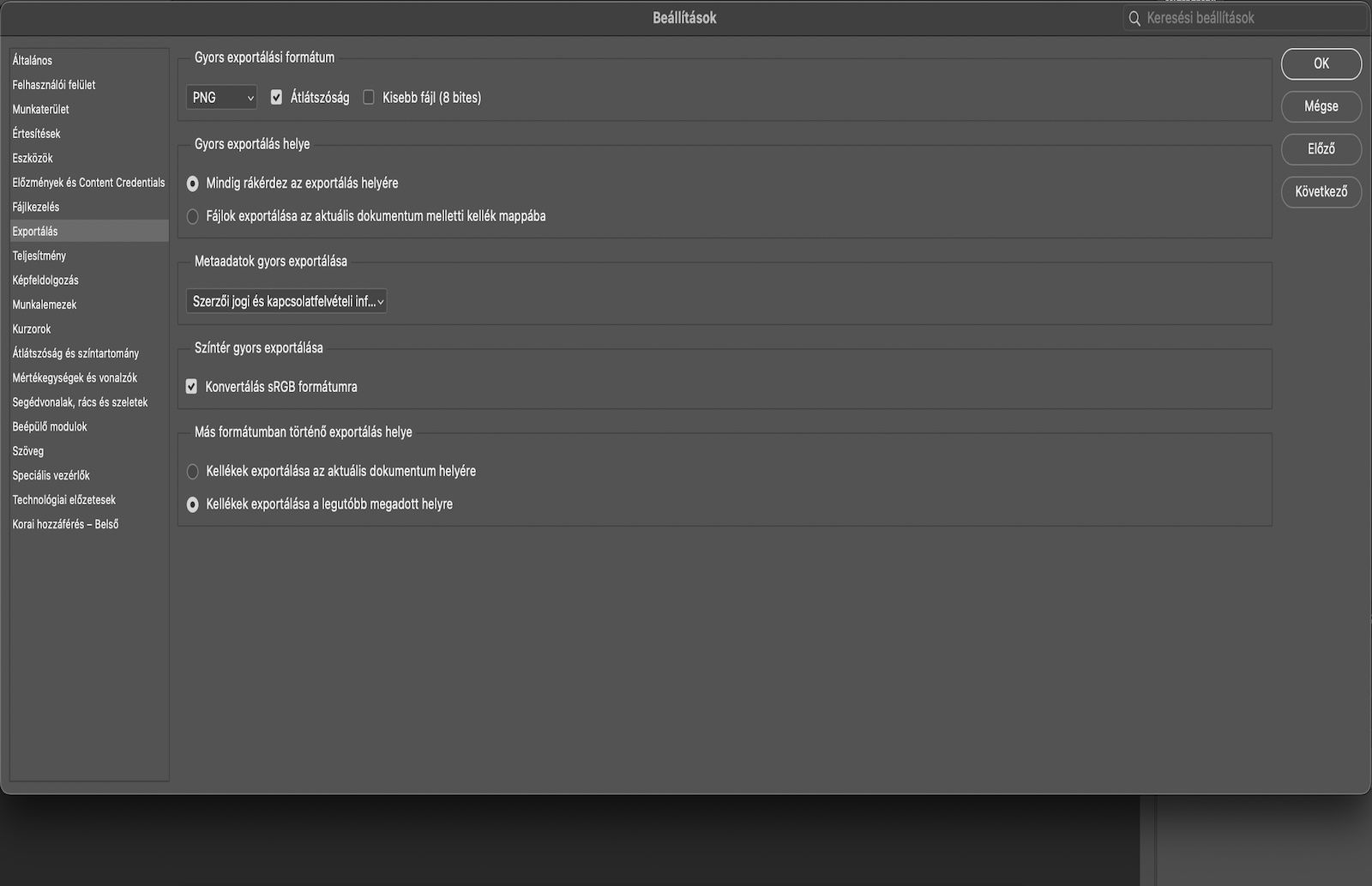Open Segédvonalak, rács és szeletek category
Viewport: 1372px width, 886px height.
(x=89, y=402)
